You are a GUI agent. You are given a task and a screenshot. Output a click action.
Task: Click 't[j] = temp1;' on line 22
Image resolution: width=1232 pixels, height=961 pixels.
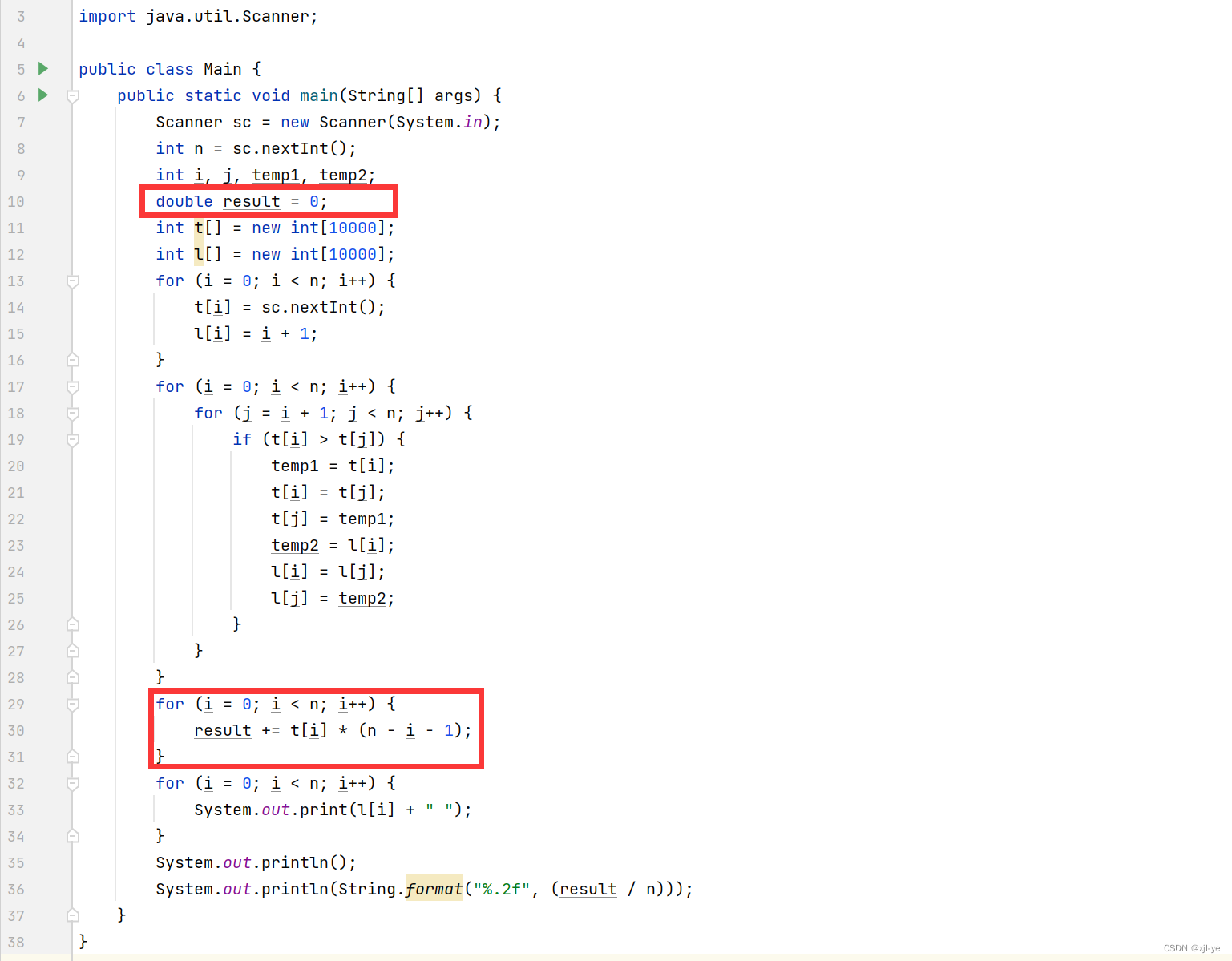point(333,519)
